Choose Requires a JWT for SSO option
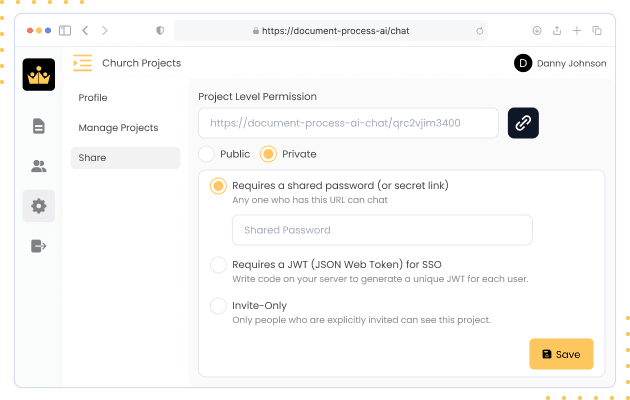The image size is (630, 400). pos(218,265)
